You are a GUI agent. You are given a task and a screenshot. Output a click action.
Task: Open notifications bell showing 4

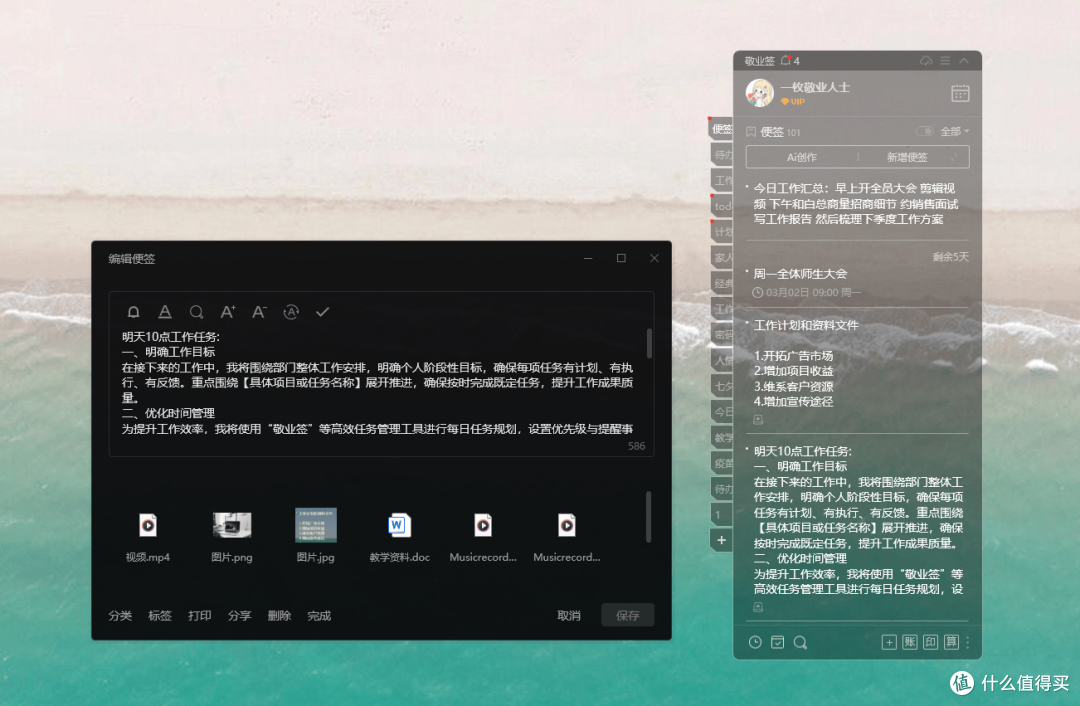click(790, 61)
